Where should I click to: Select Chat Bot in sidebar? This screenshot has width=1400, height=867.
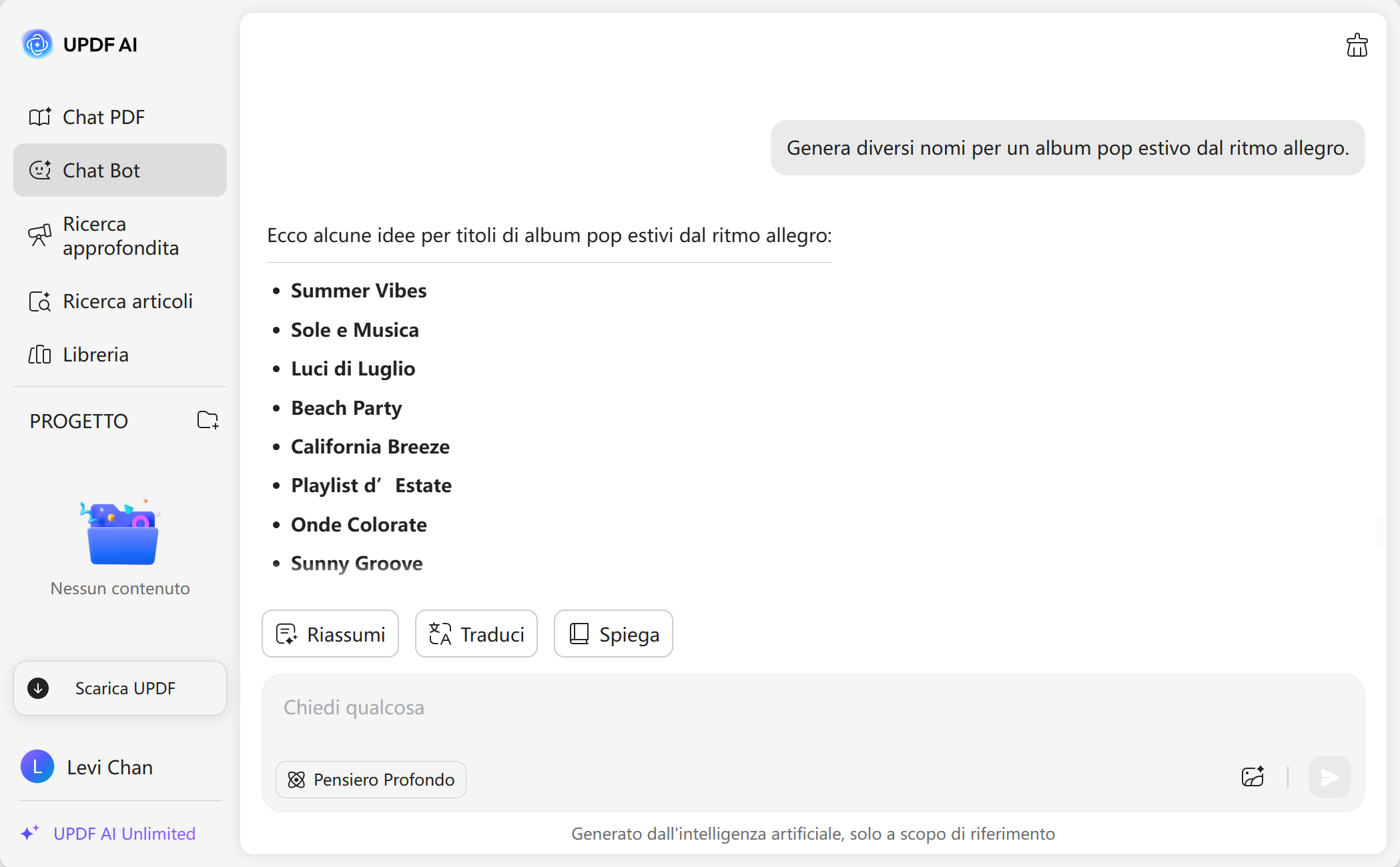[120, 171]
